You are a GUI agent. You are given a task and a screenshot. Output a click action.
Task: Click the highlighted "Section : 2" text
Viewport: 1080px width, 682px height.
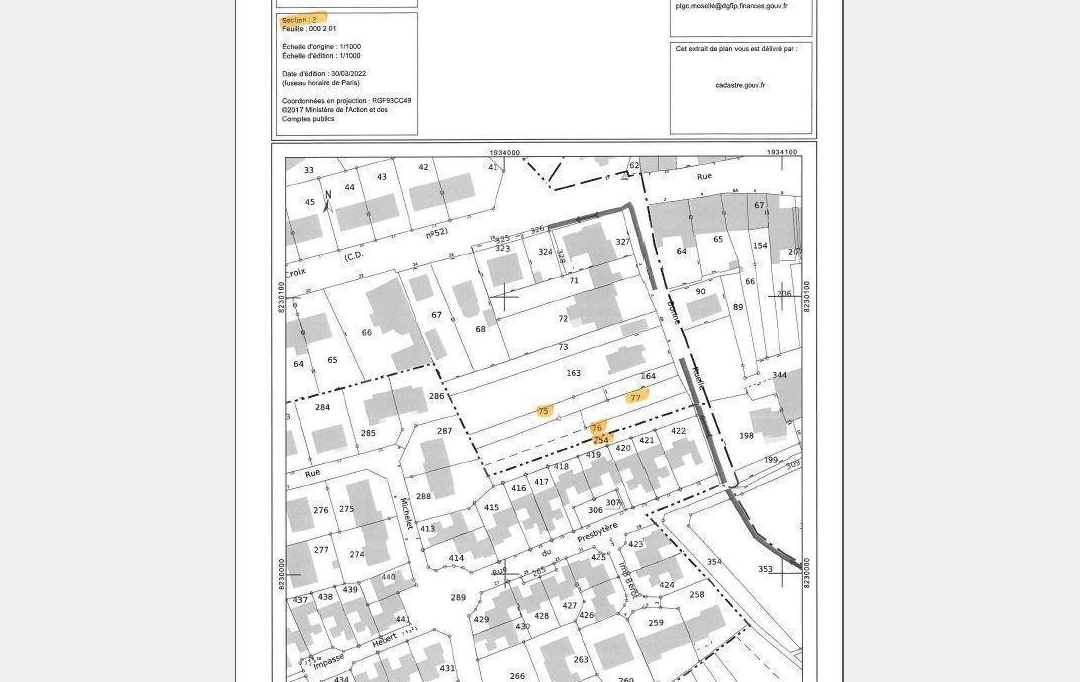tap(299, 20)
